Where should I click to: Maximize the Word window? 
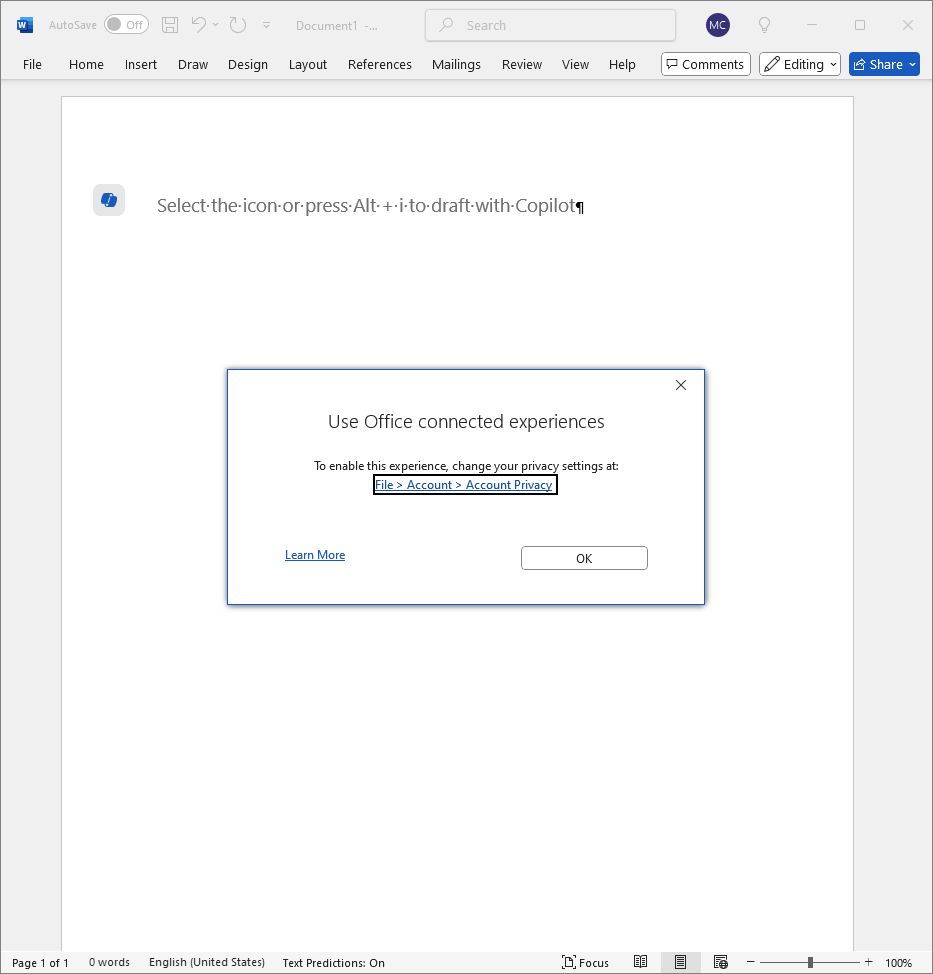tap(860, 25)
